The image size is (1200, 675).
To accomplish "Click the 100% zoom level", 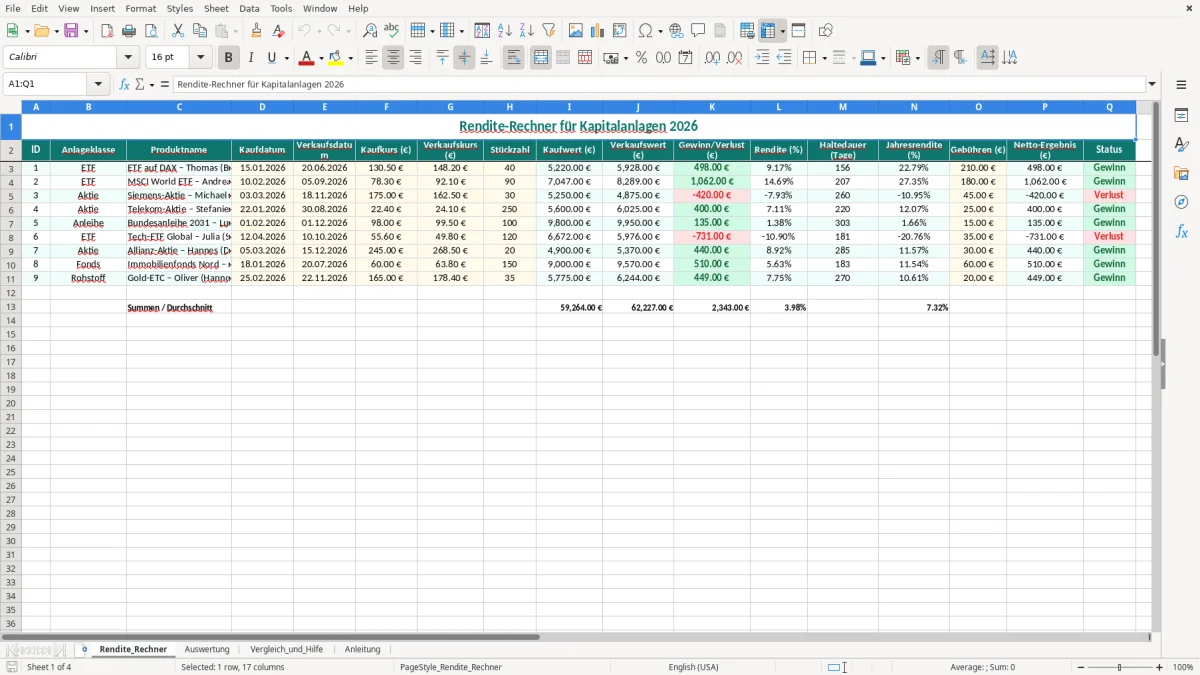I will tap(1183, 667).
